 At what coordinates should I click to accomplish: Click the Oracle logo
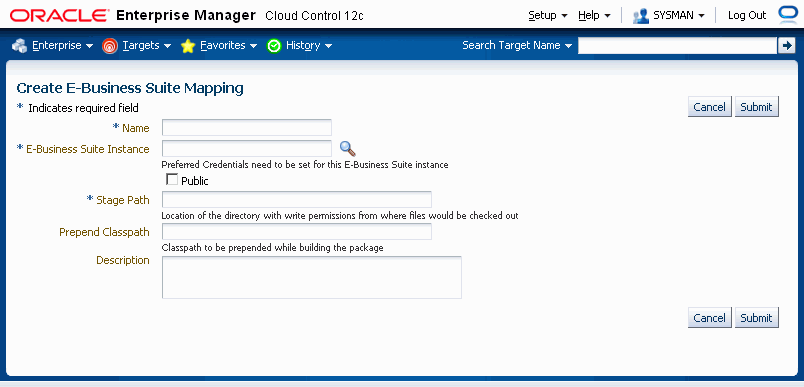(x=59, y=15)
